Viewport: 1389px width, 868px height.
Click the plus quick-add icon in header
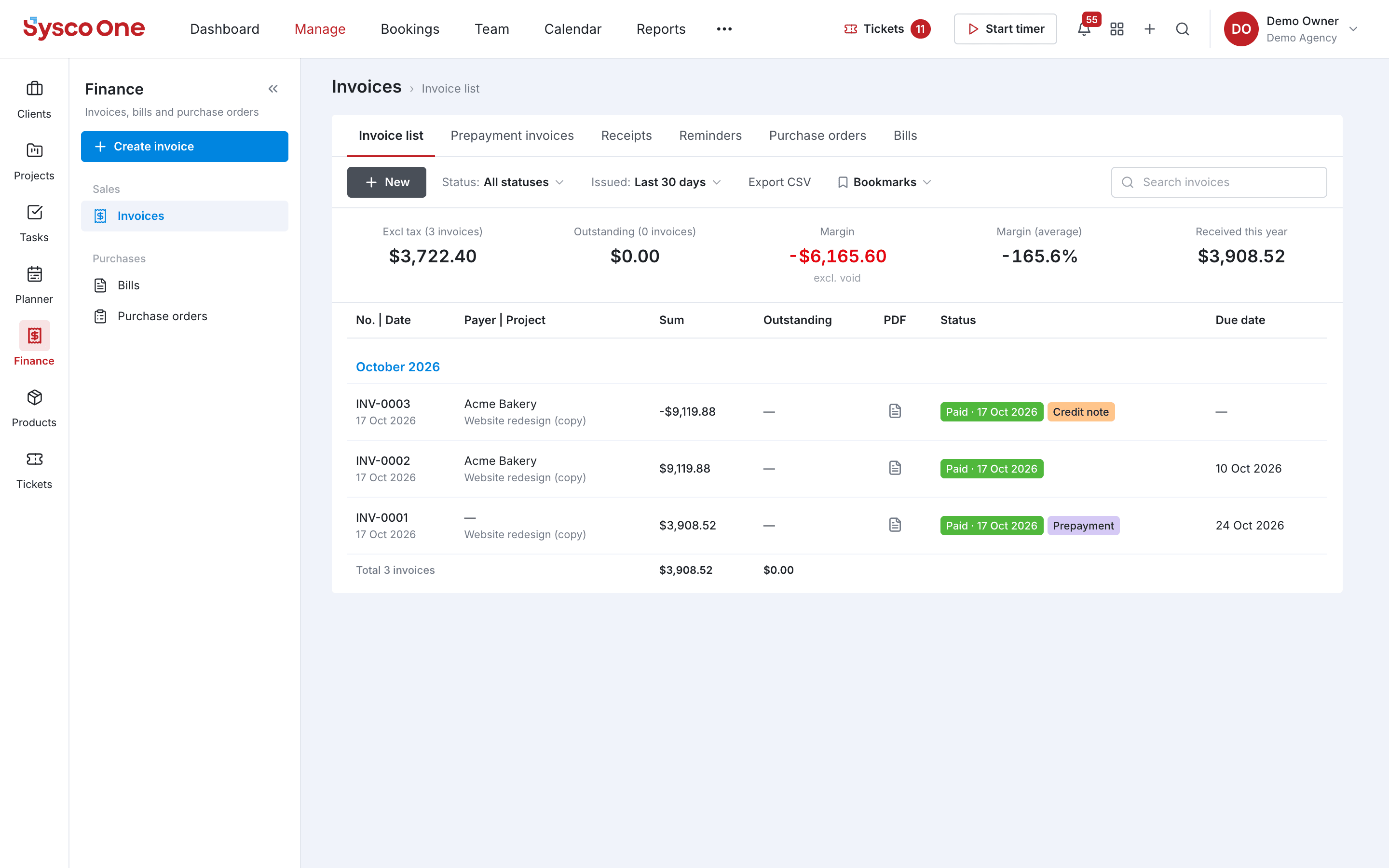1150,29
